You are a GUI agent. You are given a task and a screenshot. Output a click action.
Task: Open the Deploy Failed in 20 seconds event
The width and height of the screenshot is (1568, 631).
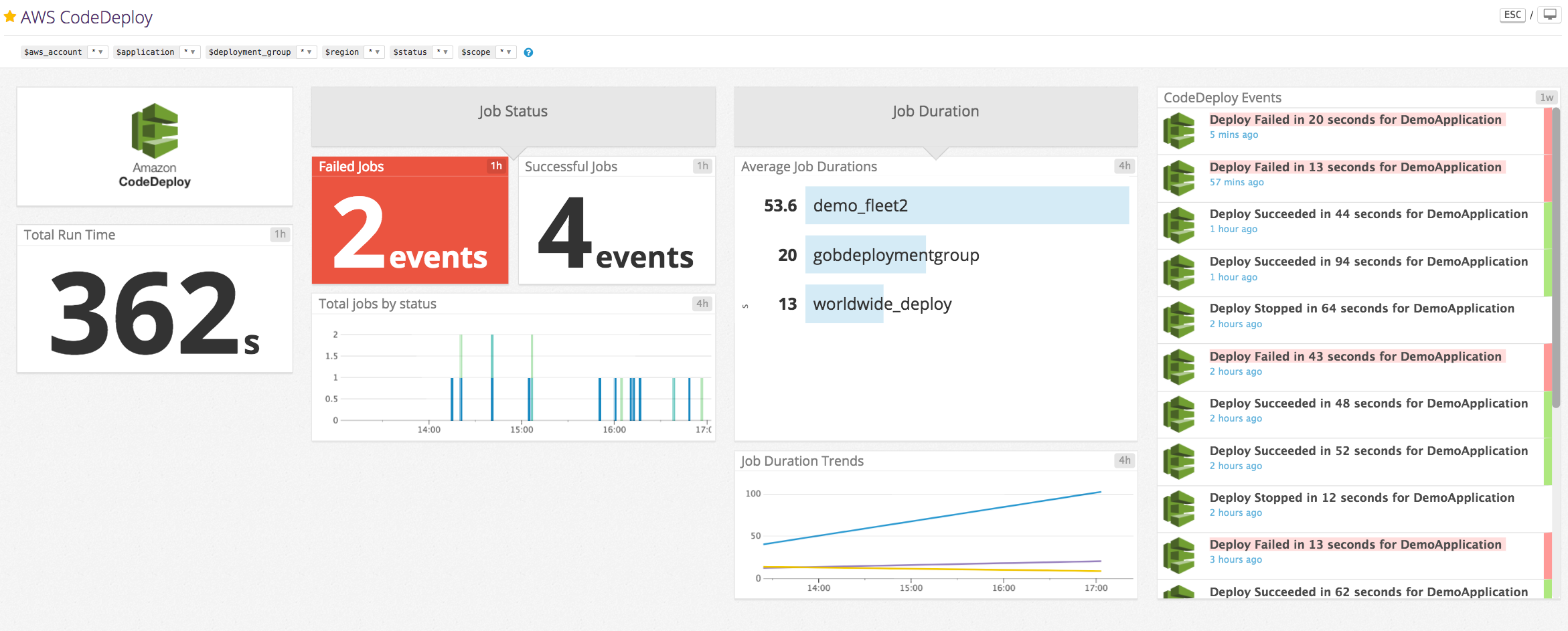click(x=1354, y=120)
